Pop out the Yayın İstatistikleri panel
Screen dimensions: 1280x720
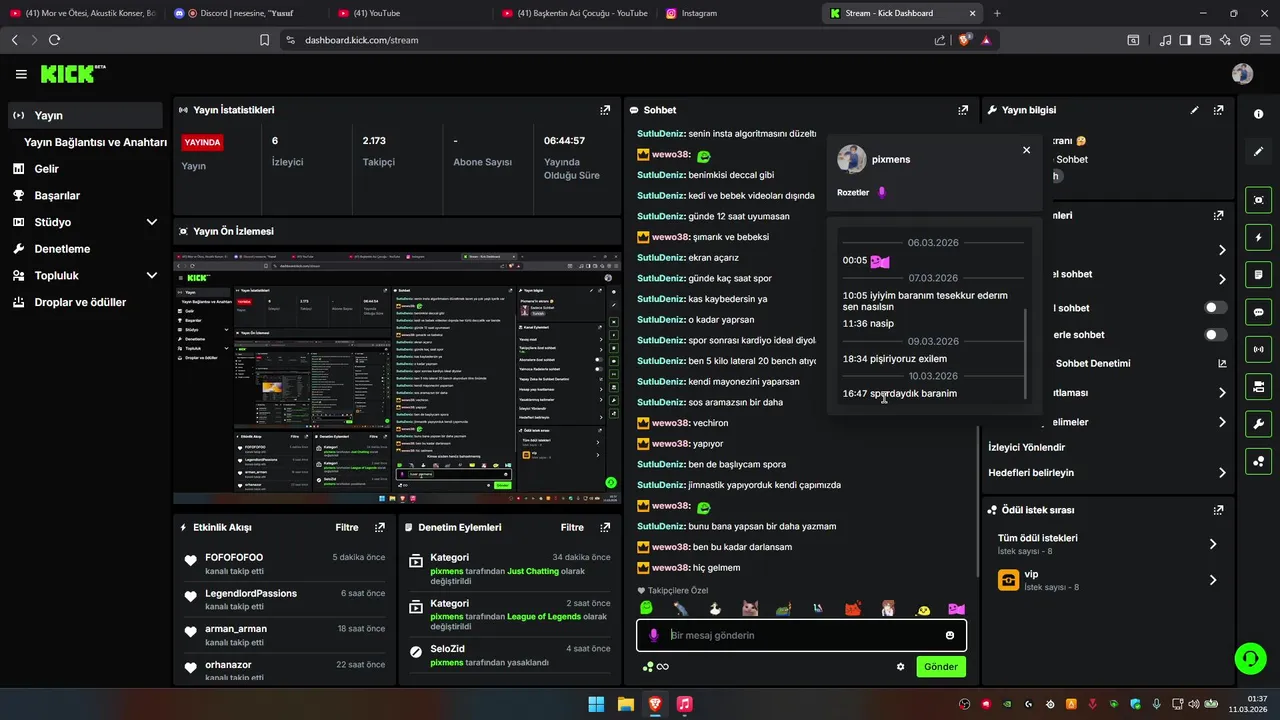click(x=605, y=110)
